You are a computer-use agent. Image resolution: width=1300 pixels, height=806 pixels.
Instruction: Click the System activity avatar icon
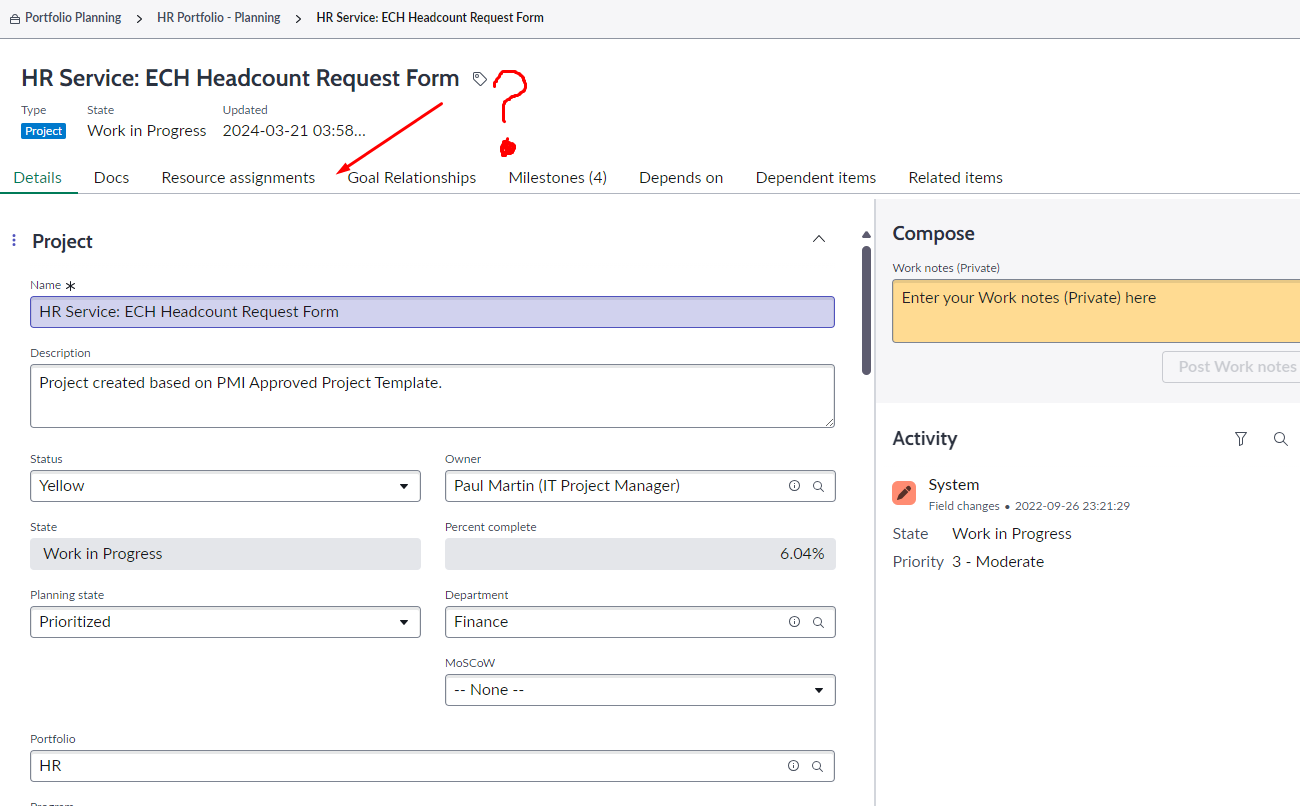(x=903, y=492)
